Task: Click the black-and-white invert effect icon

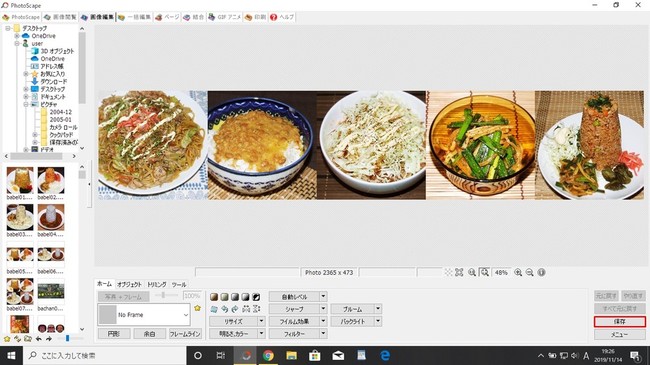Action: pos(256,297)
